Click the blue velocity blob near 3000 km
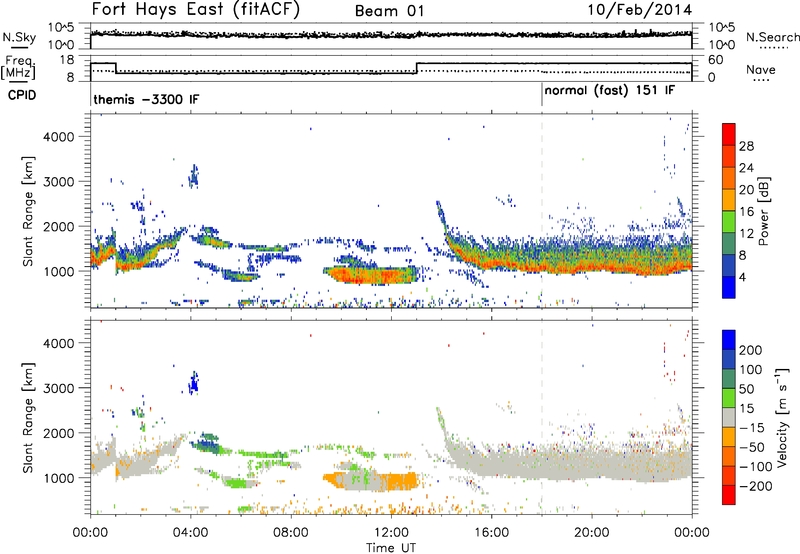This screenshot has width=800, height=554. coord(193,383)
